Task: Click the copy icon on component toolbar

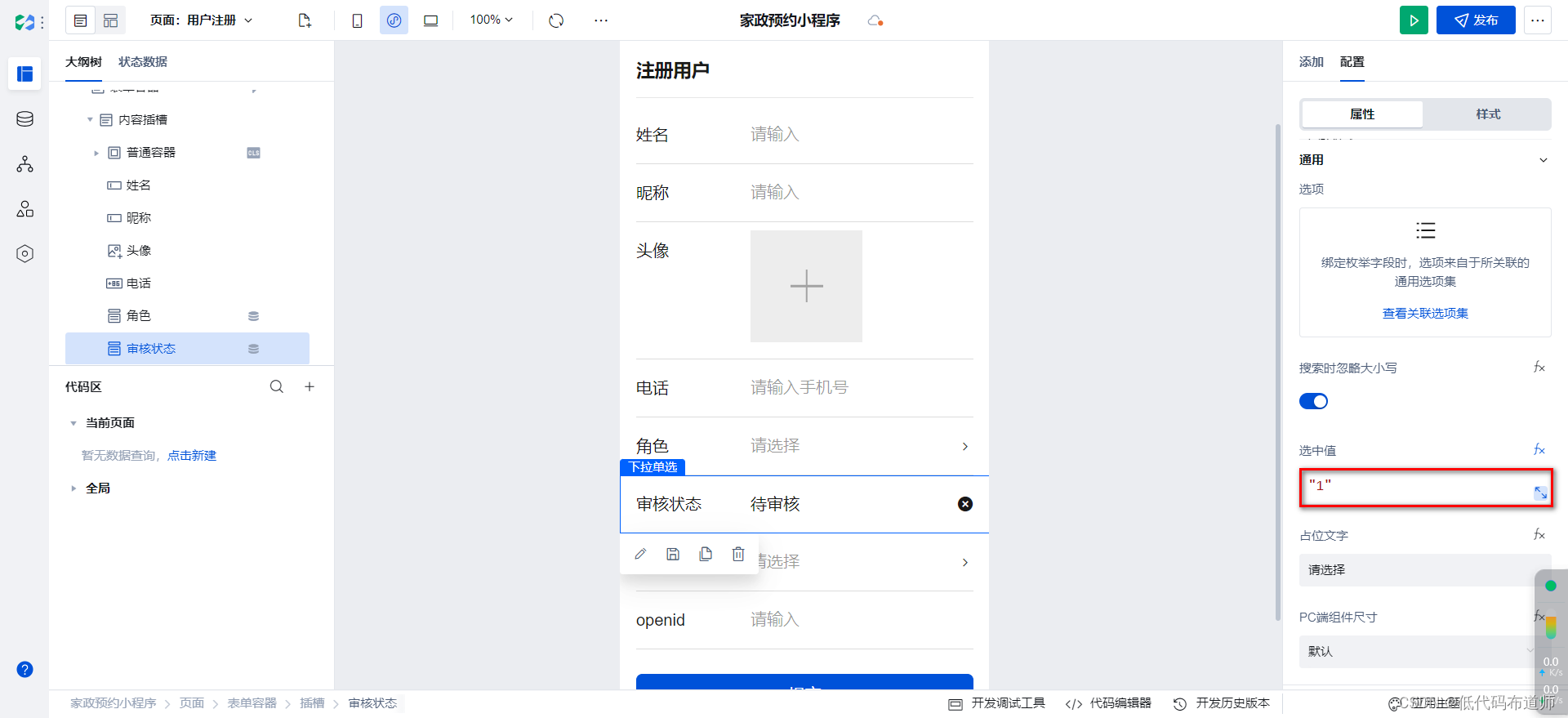Action: 706,554
